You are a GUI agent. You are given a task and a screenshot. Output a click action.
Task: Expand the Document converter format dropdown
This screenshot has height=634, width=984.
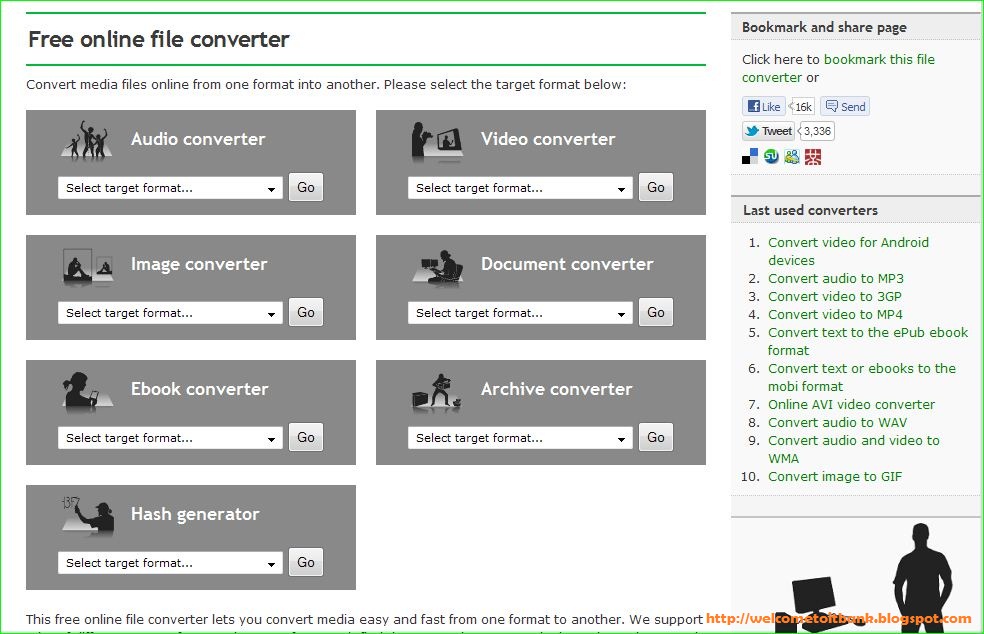point(520,313)
